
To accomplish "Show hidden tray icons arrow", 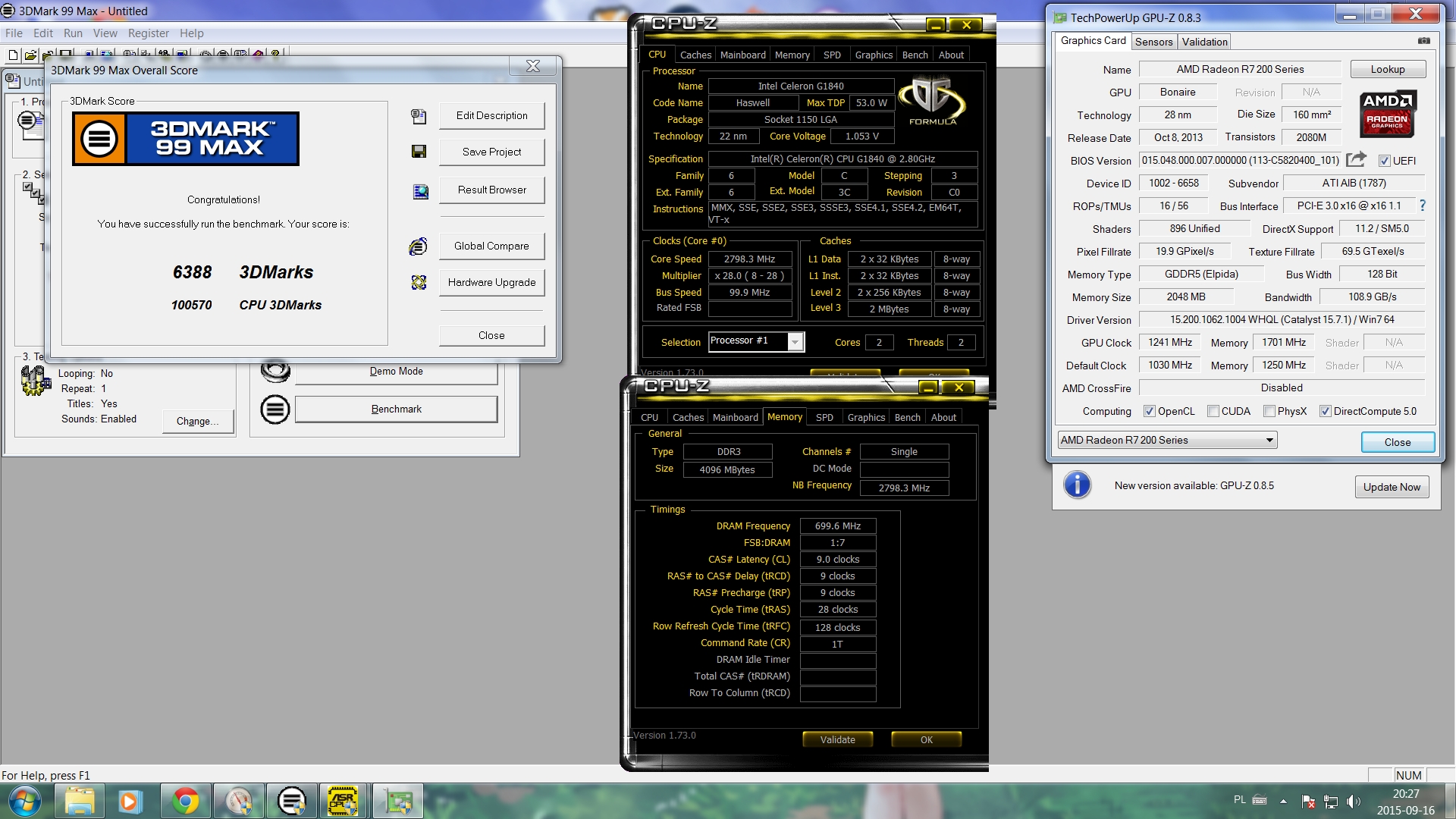I will click(1283, 801).
